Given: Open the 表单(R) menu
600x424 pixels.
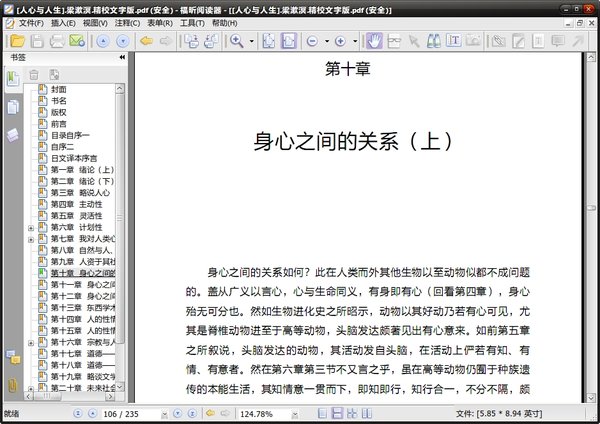Looking at the screenshot, I should pos(160,23).
